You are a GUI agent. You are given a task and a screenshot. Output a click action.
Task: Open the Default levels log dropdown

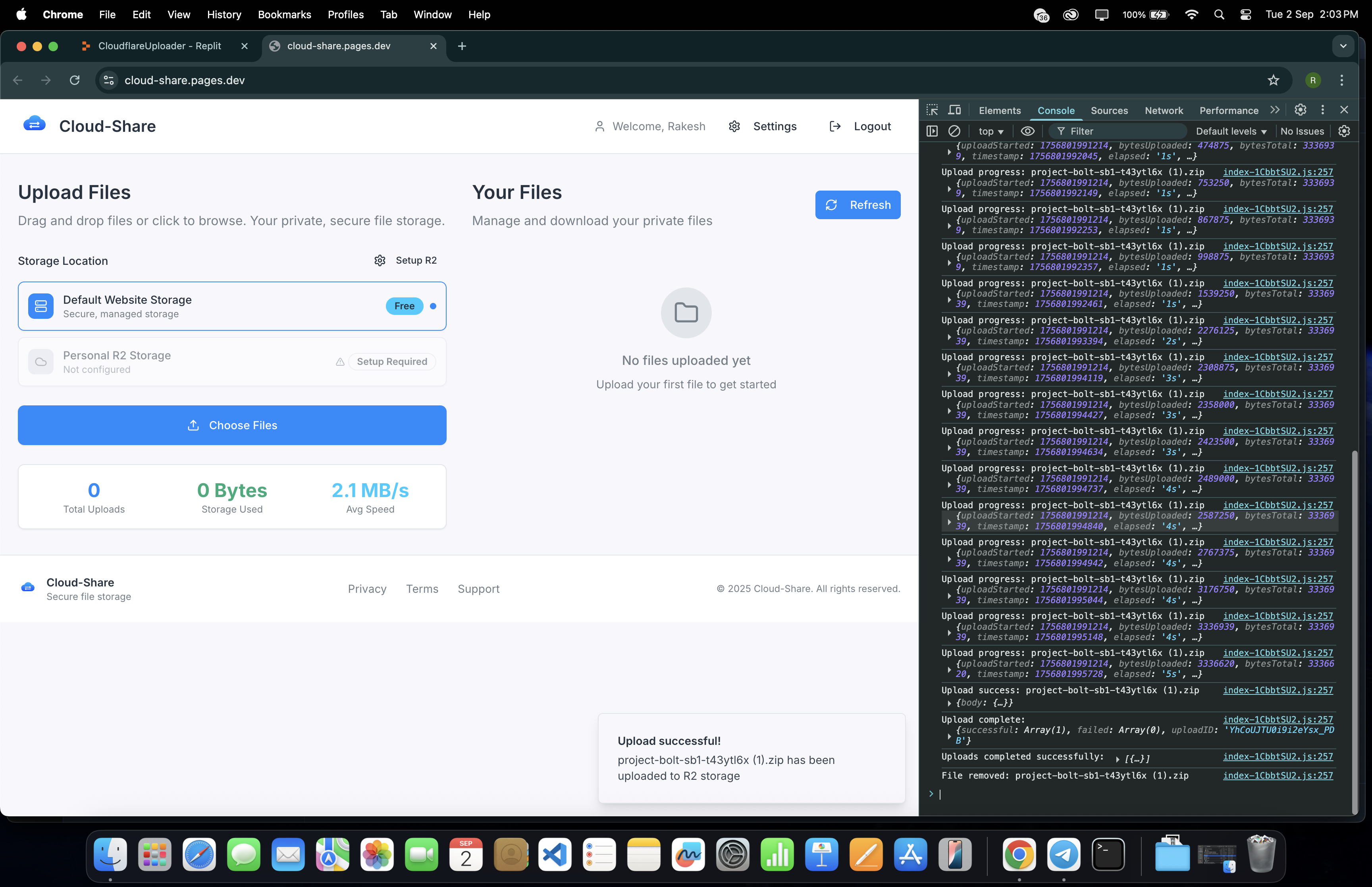pyautogui.click(x=1231, y=131)
